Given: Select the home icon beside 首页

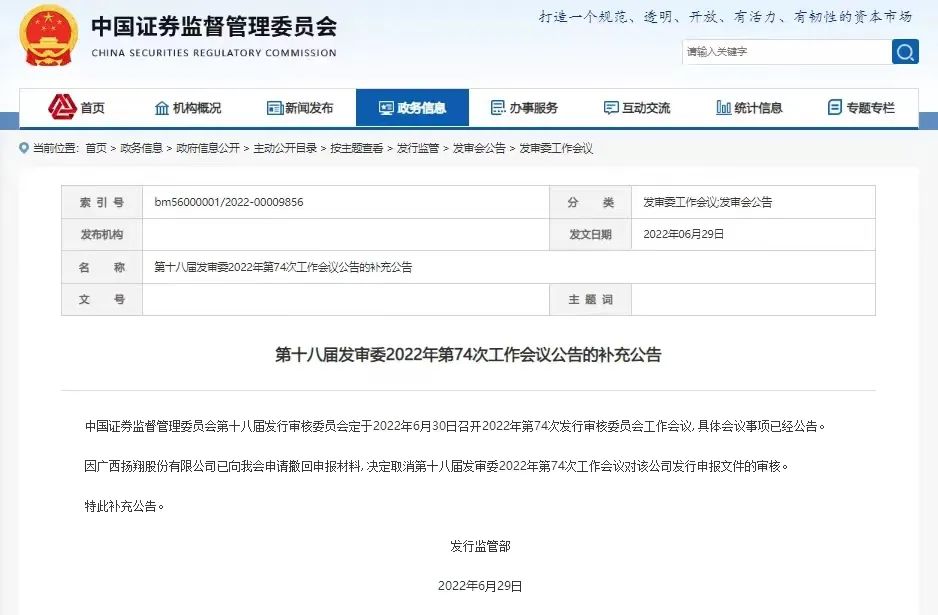Looking at the screenshot, I should pyautogui.click(x=59, y=106).
